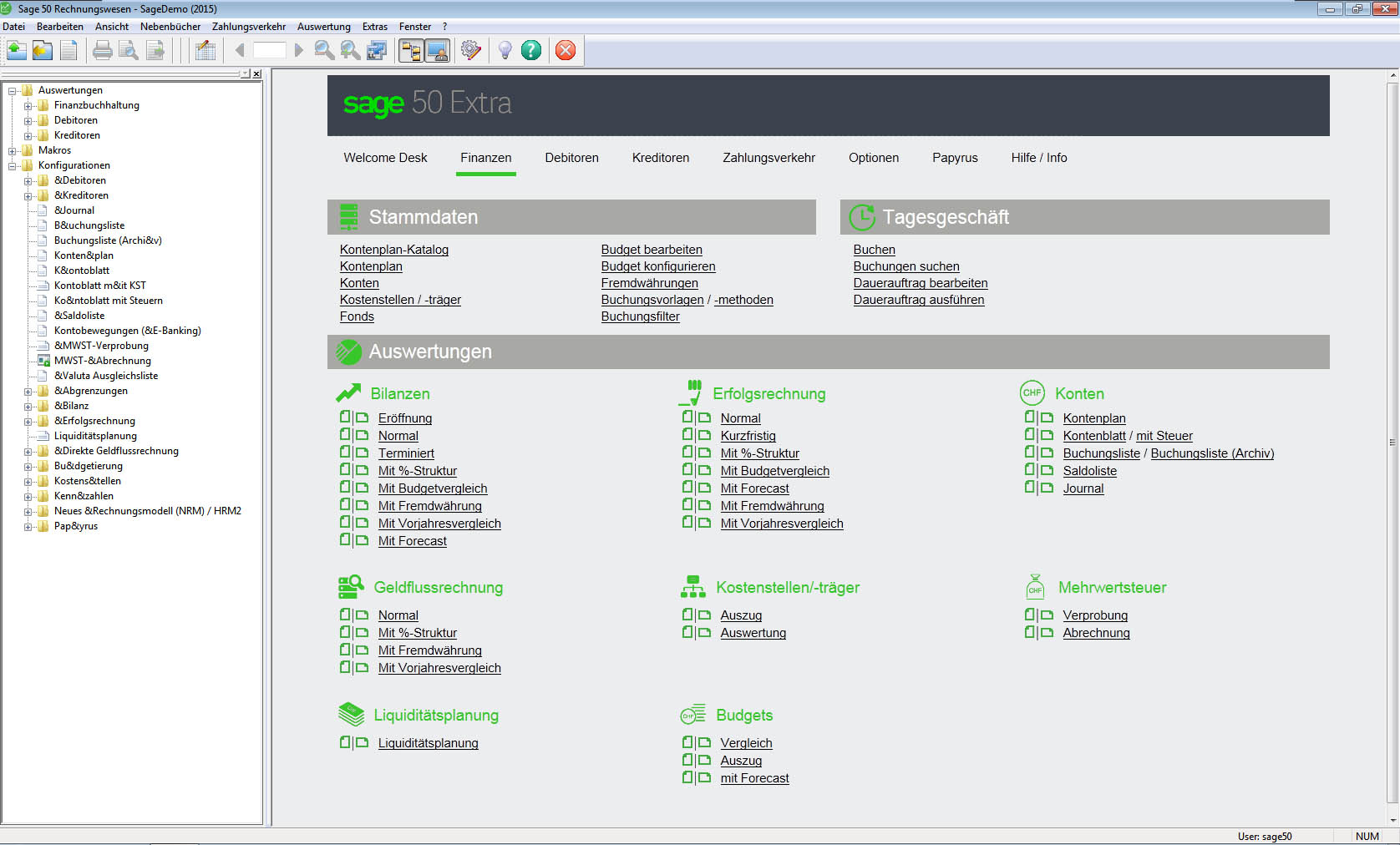Select Liquiditätsplanung in the navigation tree
Image resolution: width=1400 pixels, height=845 pixels.
(95, 436)
